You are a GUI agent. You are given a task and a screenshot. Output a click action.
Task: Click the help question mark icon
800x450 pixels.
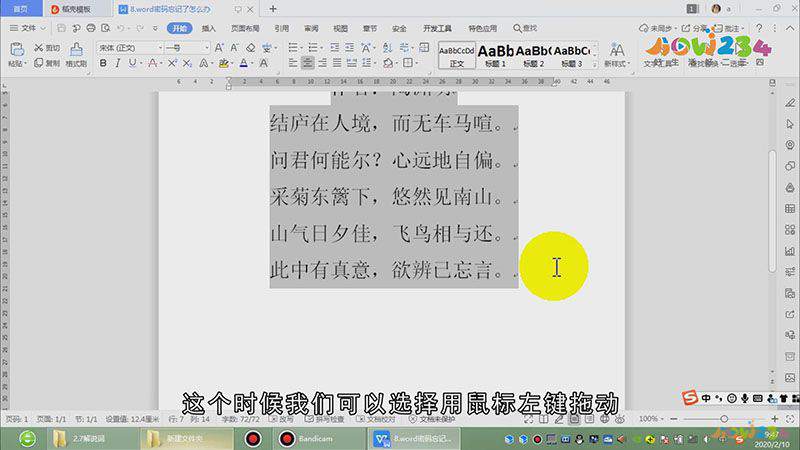pos(759,28)
